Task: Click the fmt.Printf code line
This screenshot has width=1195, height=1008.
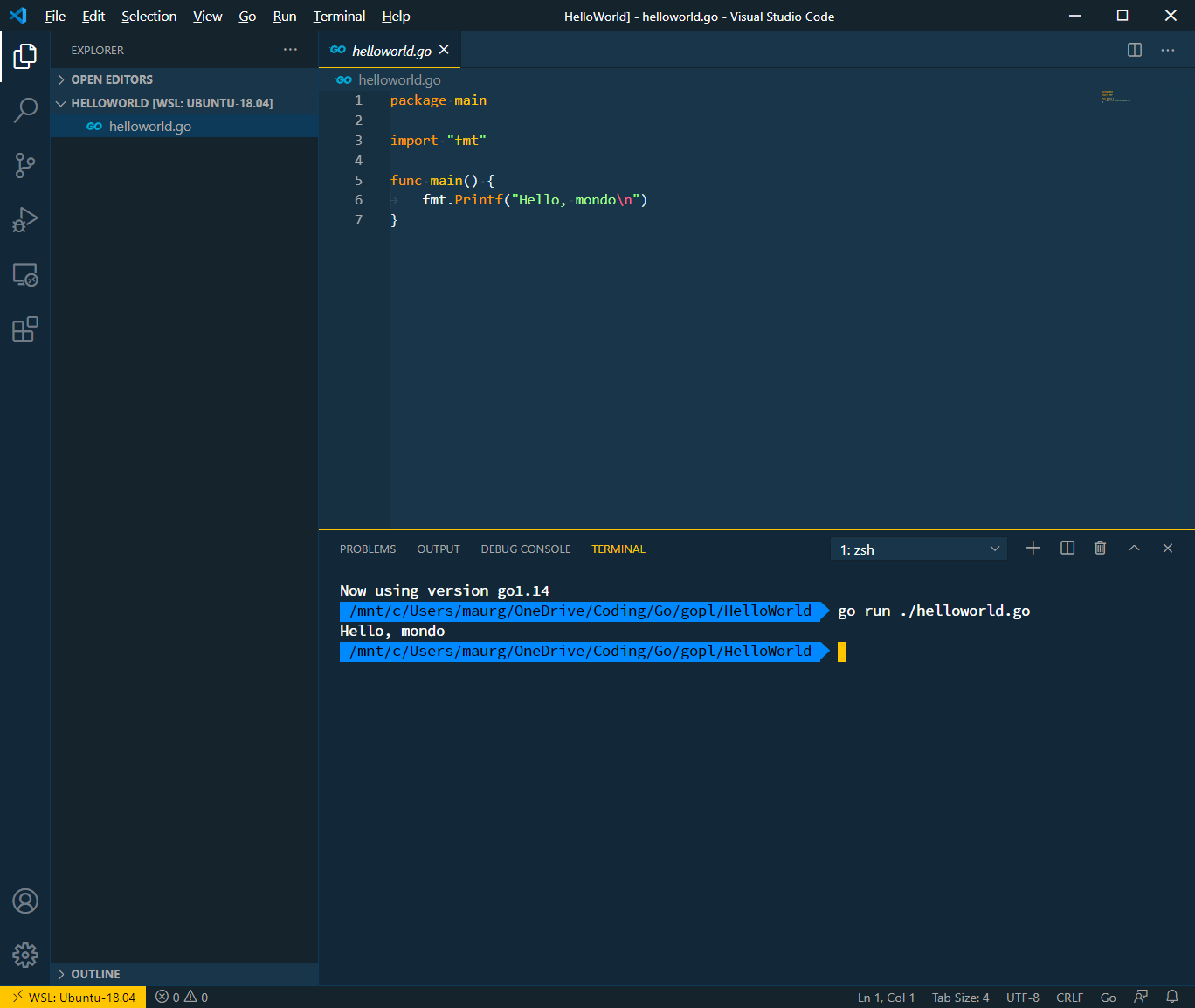Action: point(535,200)
